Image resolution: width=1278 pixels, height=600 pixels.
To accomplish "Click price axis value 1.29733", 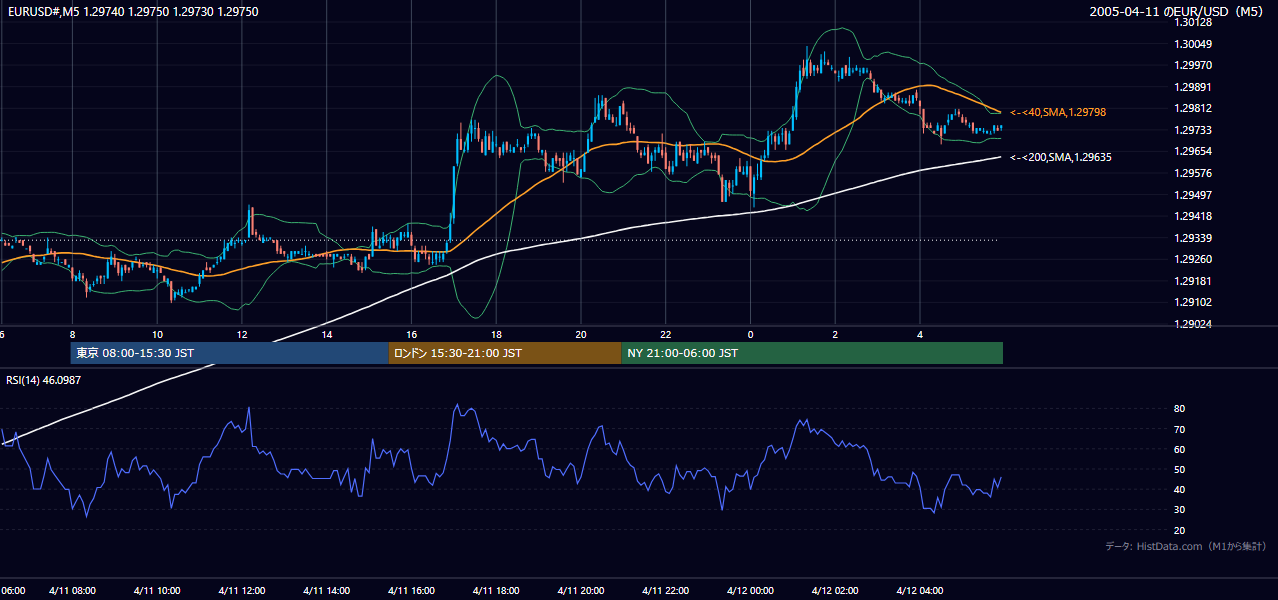I will pyautogui.click(x=1193, y=130).
